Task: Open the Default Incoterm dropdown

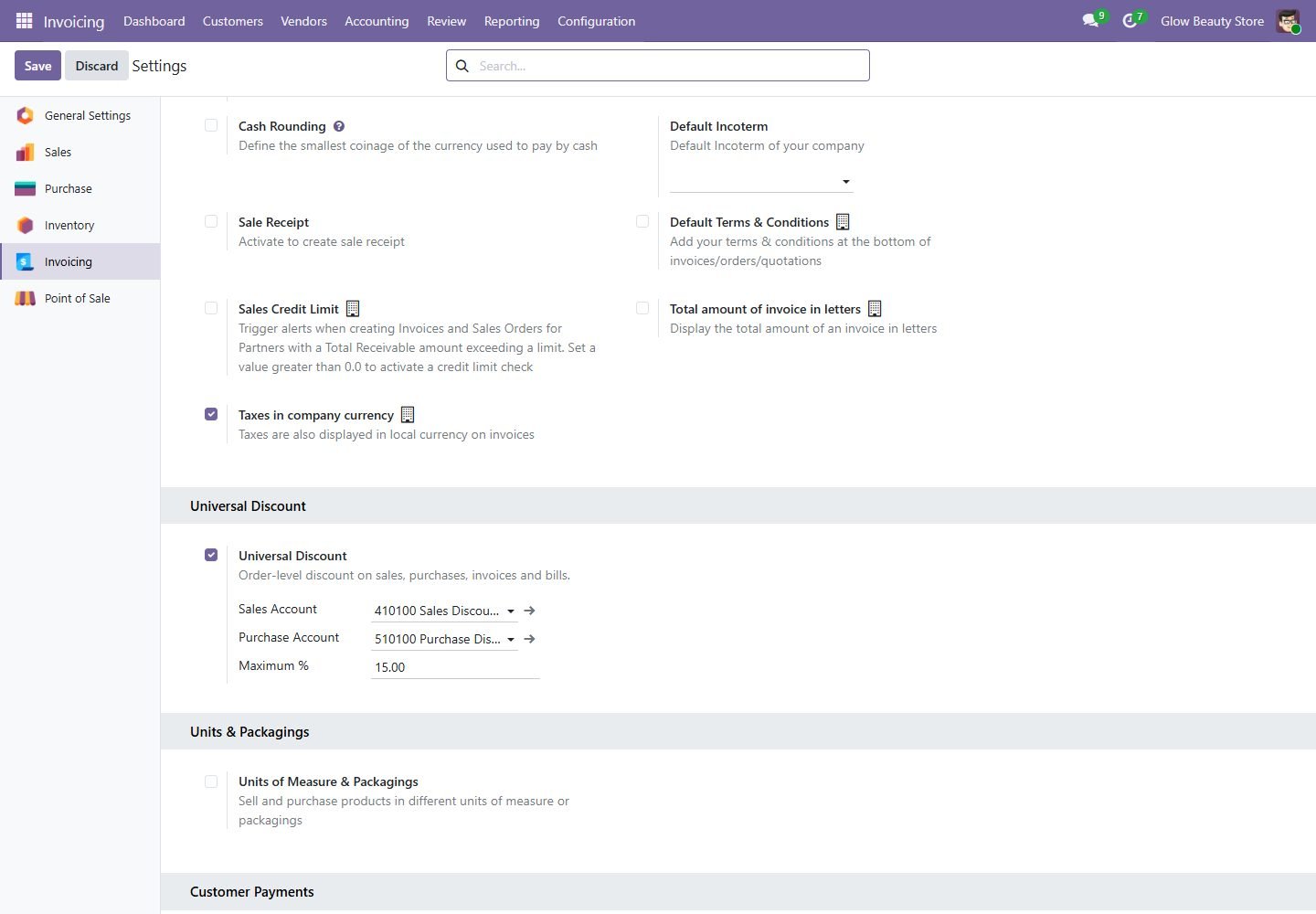Action: point(761,181)
